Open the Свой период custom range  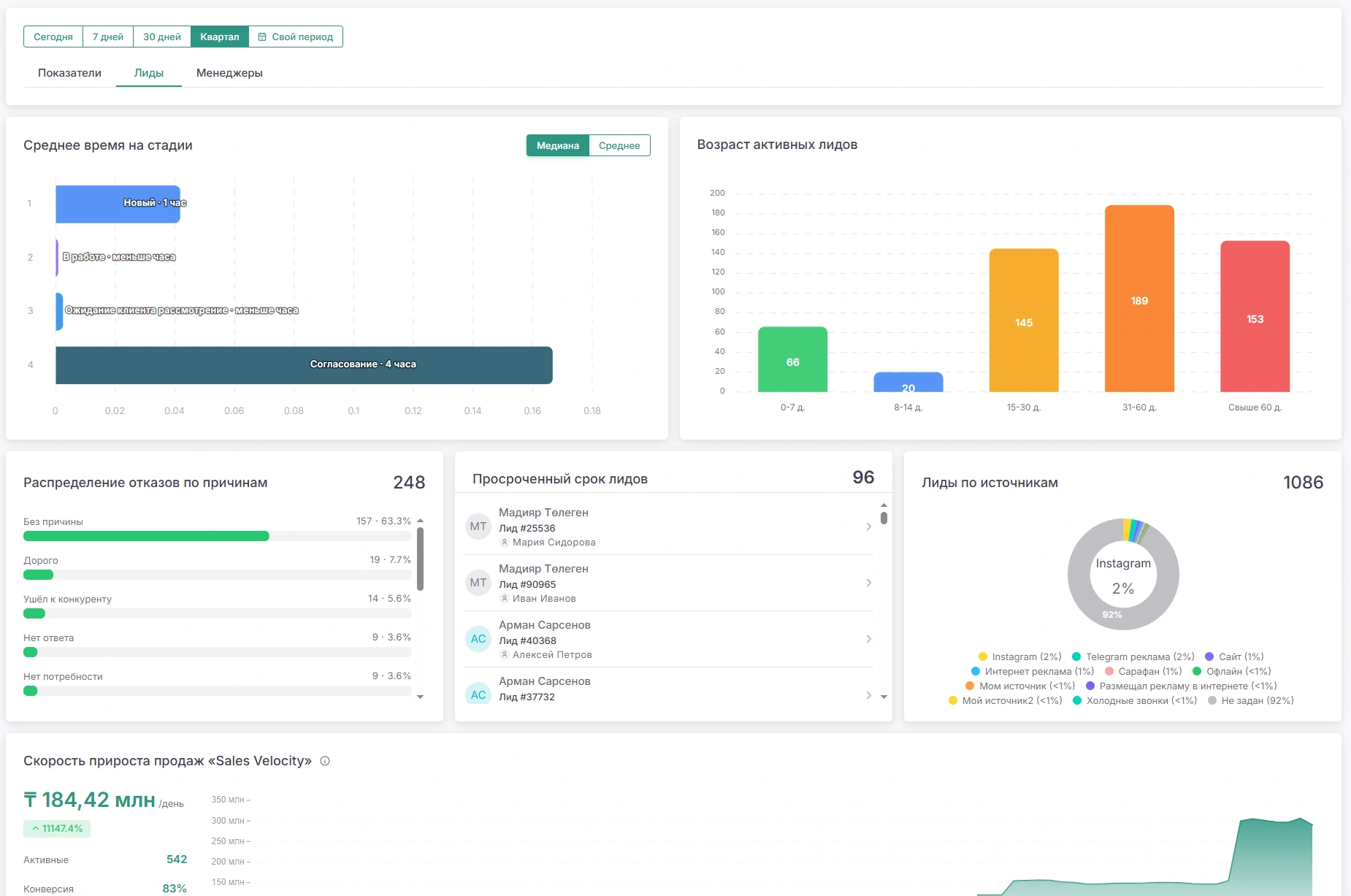tap(296, 37)
